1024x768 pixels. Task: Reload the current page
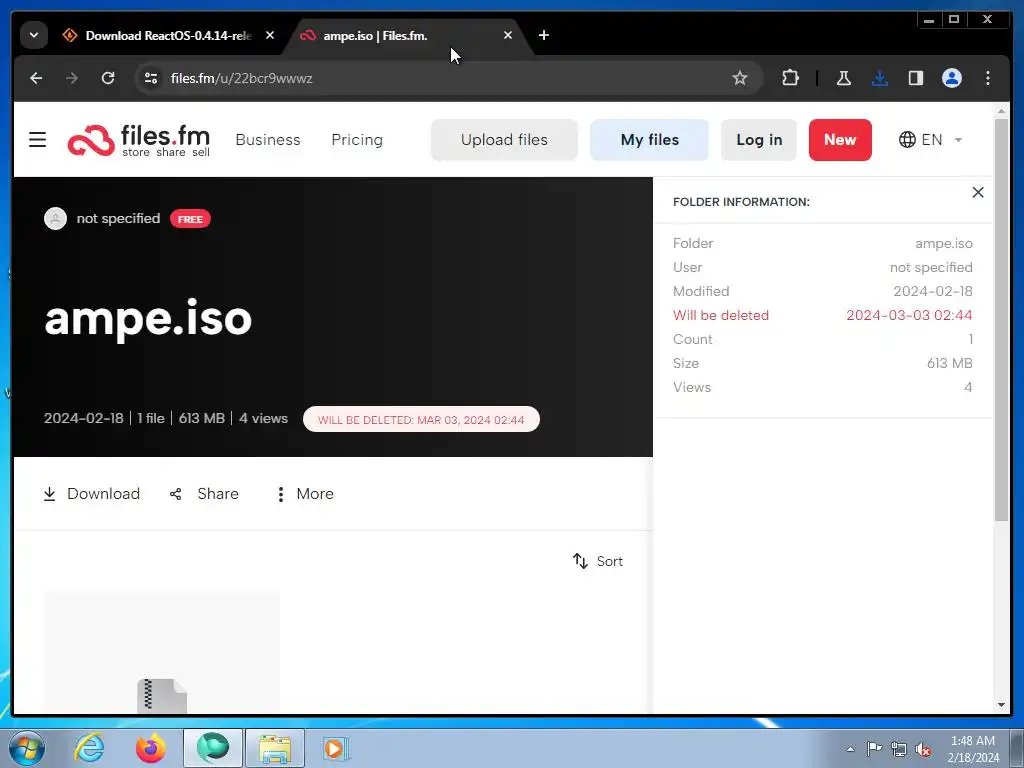click(x=108, y=78)
